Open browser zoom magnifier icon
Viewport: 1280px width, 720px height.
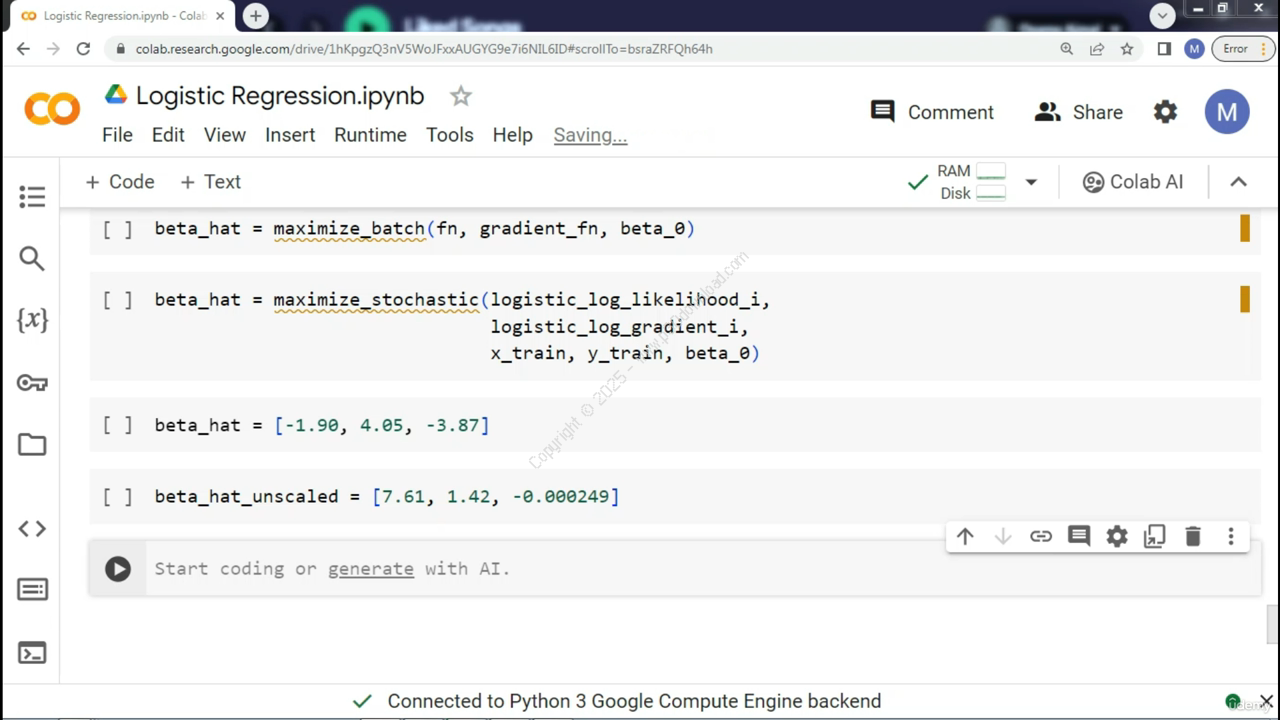pos(1067,48)
